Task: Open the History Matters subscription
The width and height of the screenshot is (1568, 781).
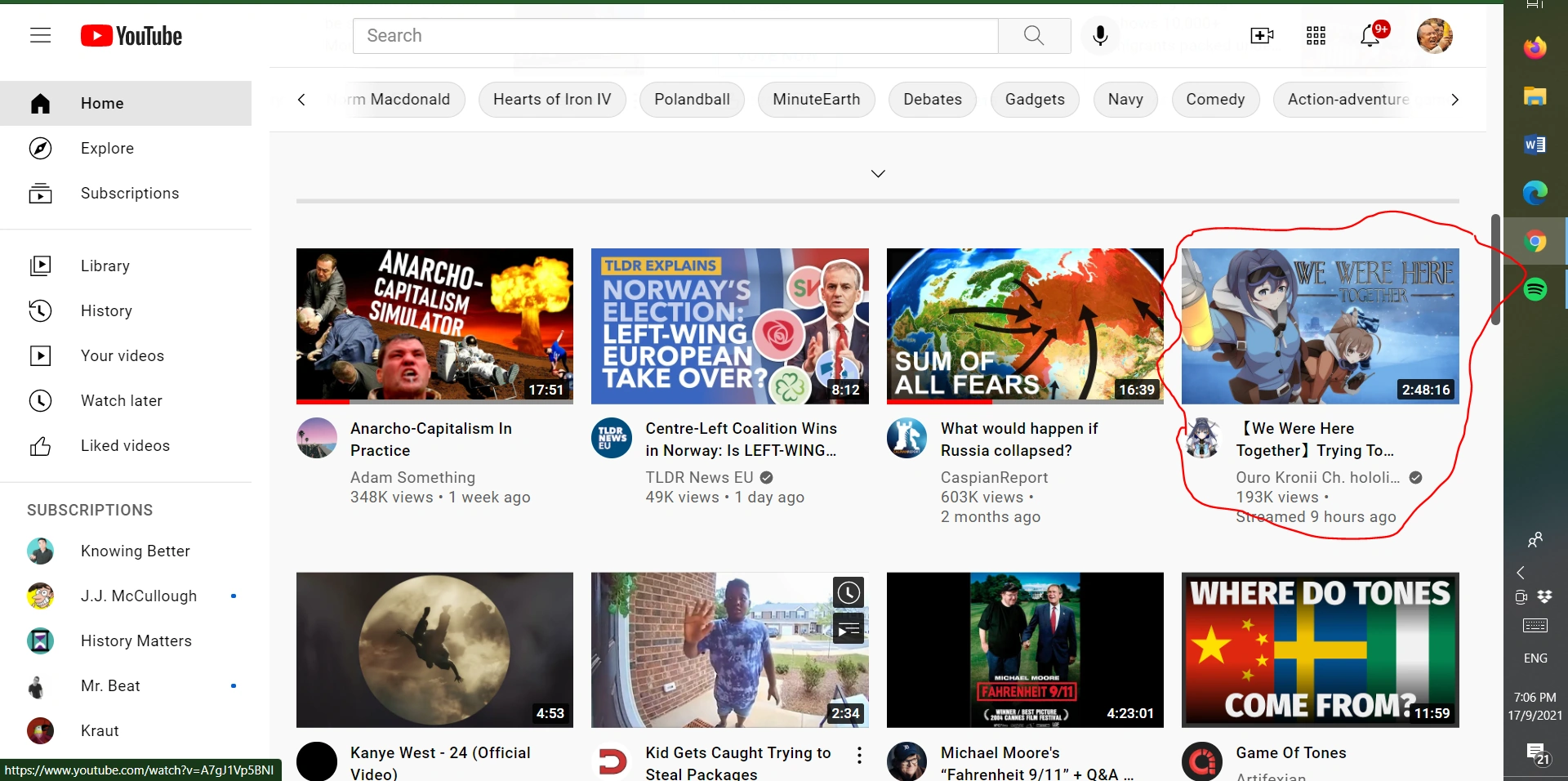Action: click(x=136, y=640)
